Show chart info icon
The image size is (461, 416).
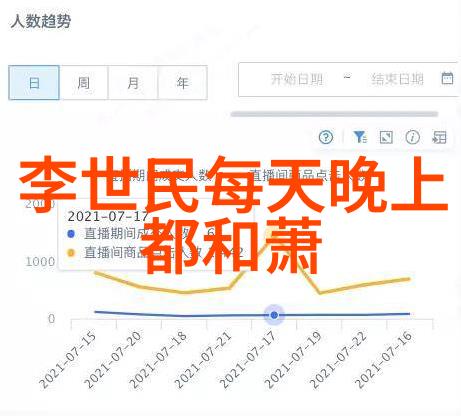[412, 137]
